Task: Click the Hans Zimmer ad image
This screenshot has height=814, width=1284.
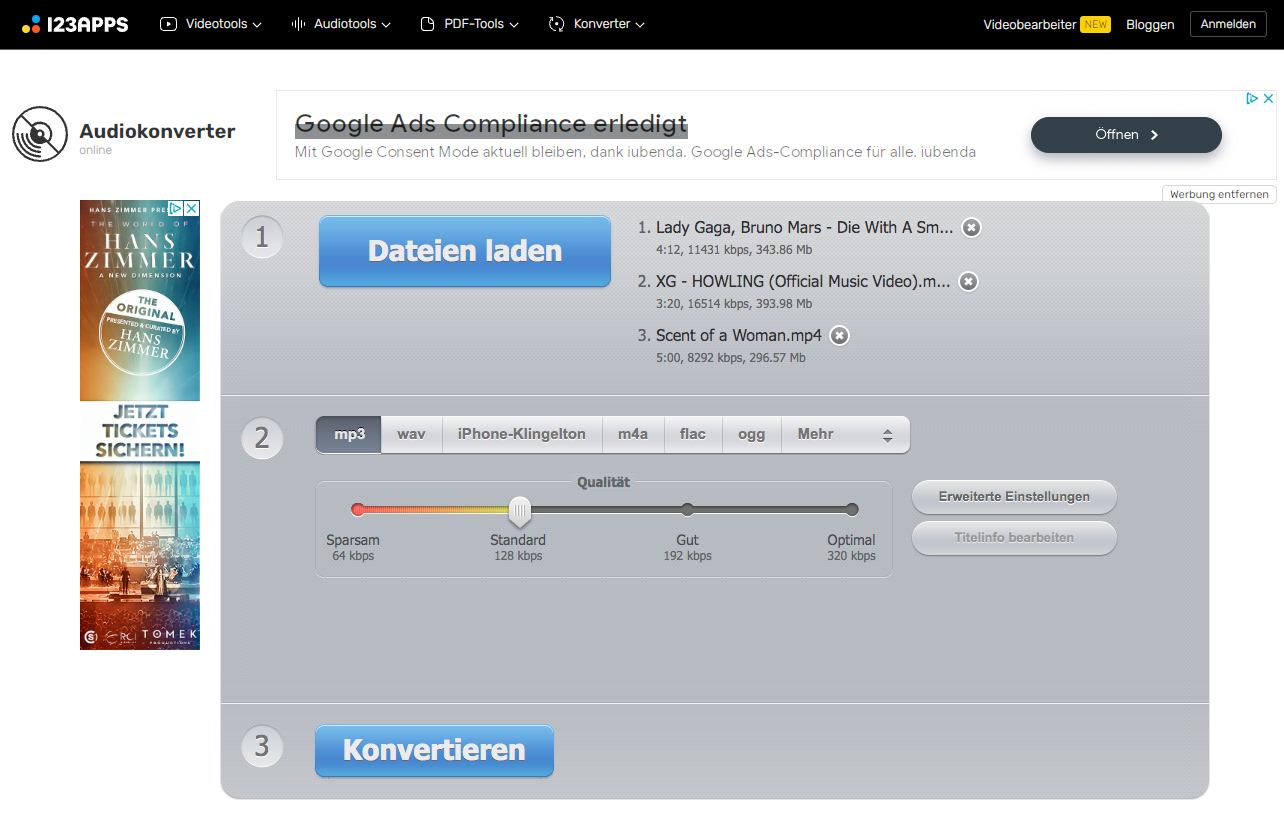Action: pos(140,425)
